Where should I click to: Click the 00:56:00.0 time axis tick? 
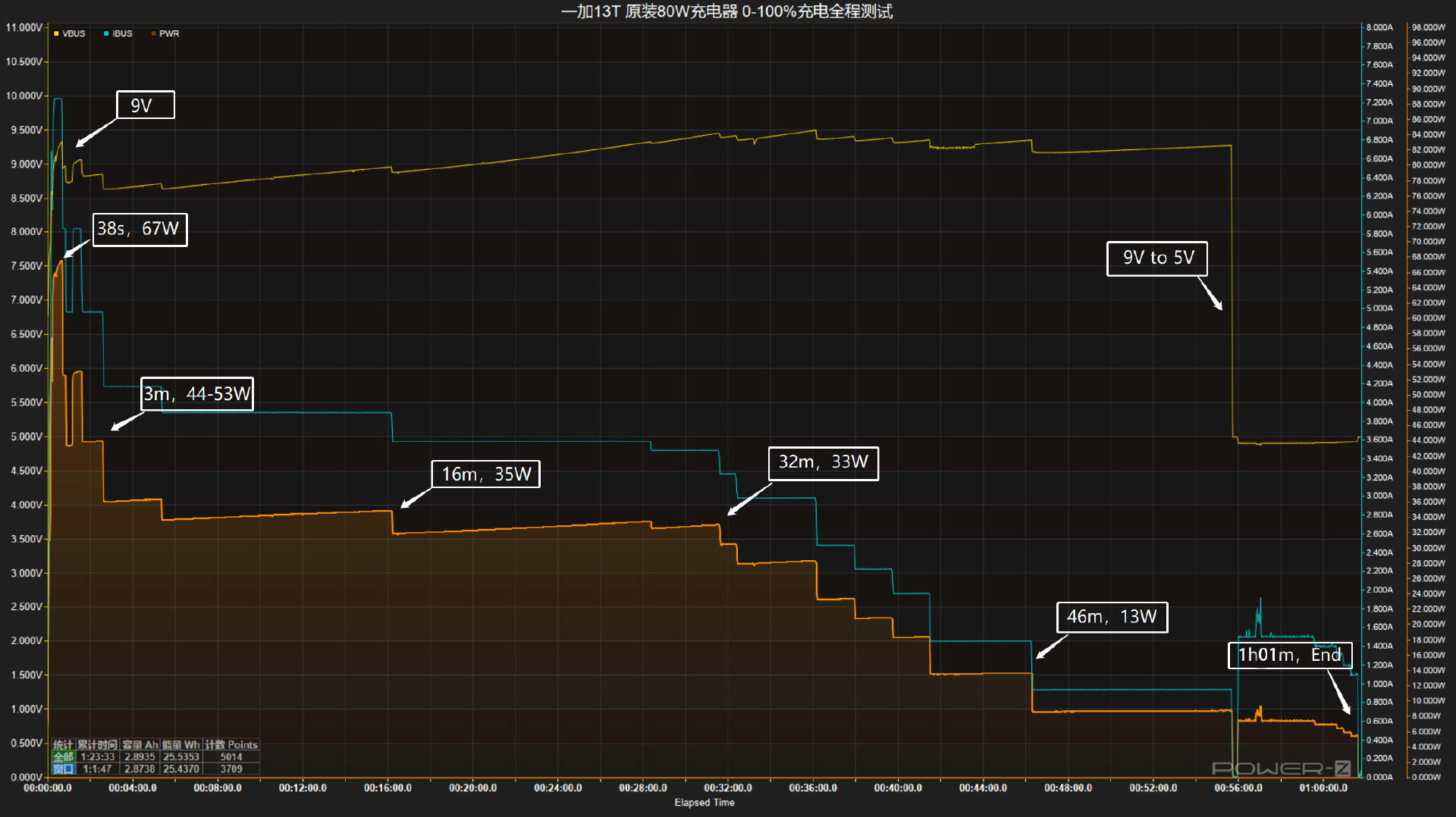click(1238, 788)
